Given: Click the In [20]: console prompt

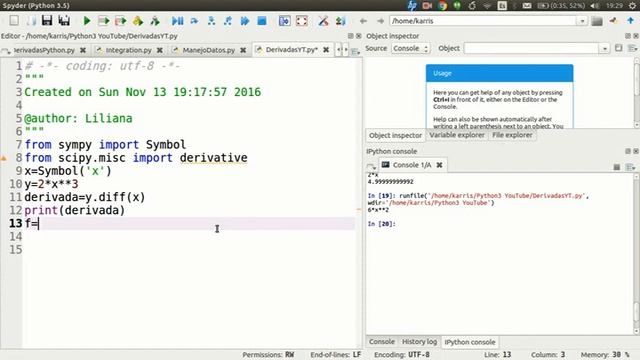Looking at the screenshot, I should coord(381,224).
